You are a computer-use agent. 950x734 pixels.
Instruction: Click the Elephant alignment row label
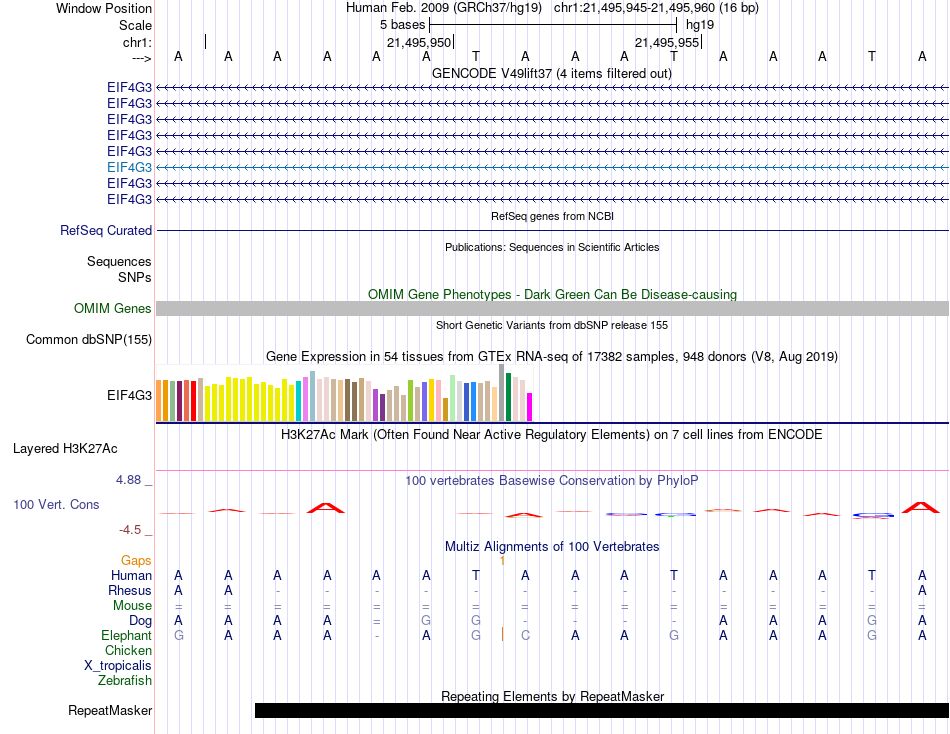126,635
